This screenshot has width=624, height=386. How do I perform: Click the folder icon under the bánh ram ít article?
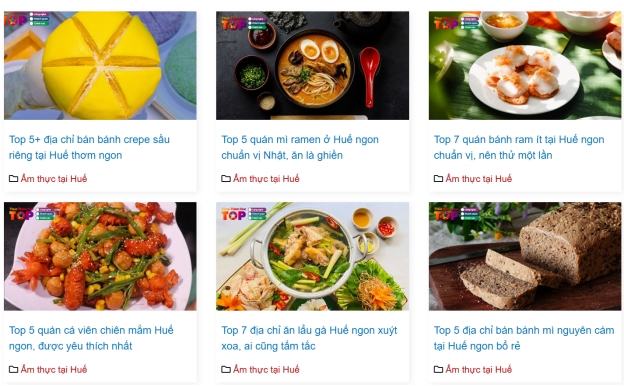tap(438, 179)
